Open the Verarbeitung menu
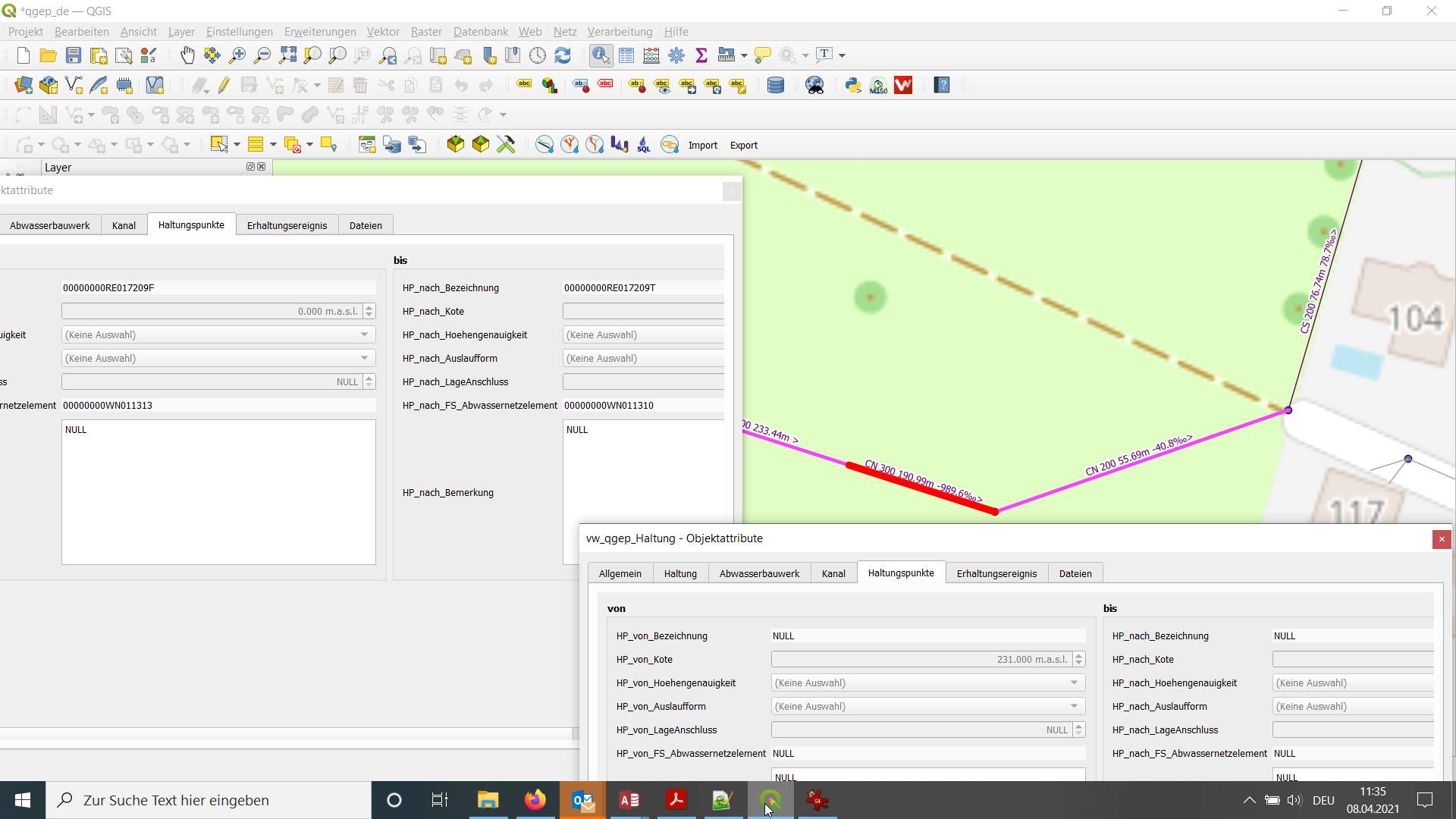 tap(620, 32)
